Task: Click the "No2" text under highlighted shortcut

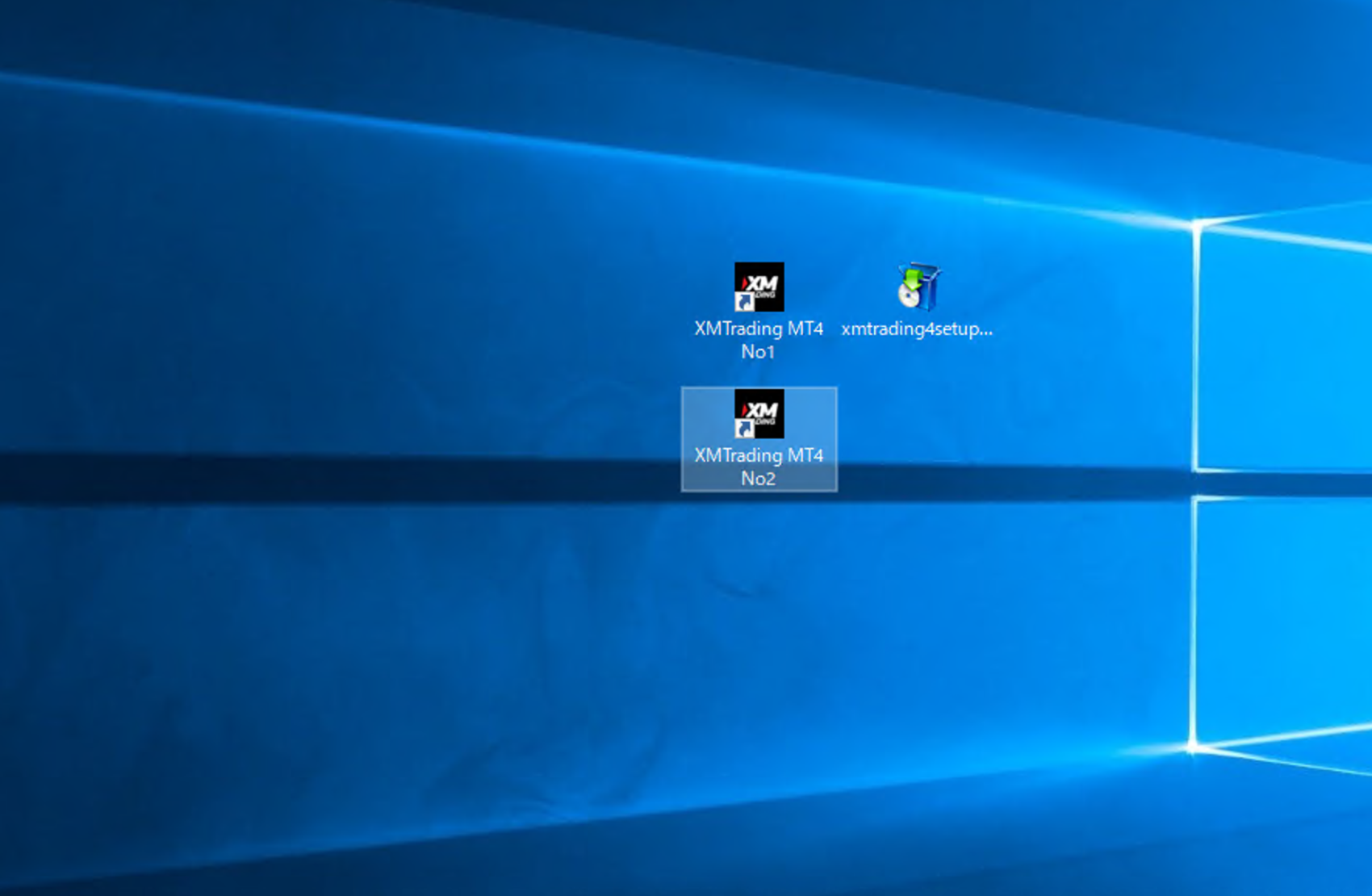Action: coord(758,479)
